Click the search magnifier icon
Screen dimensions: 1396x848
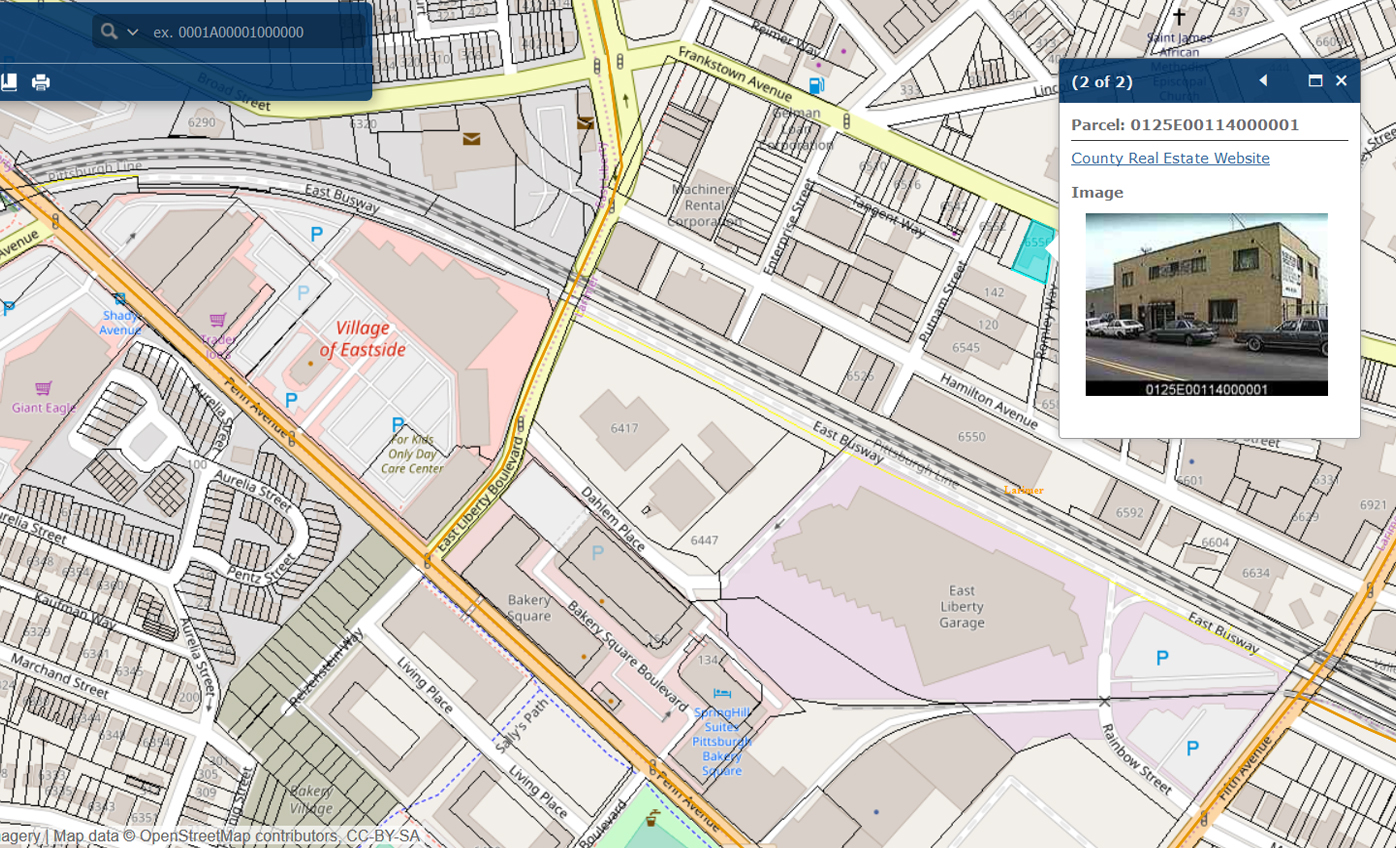(109, 32)
